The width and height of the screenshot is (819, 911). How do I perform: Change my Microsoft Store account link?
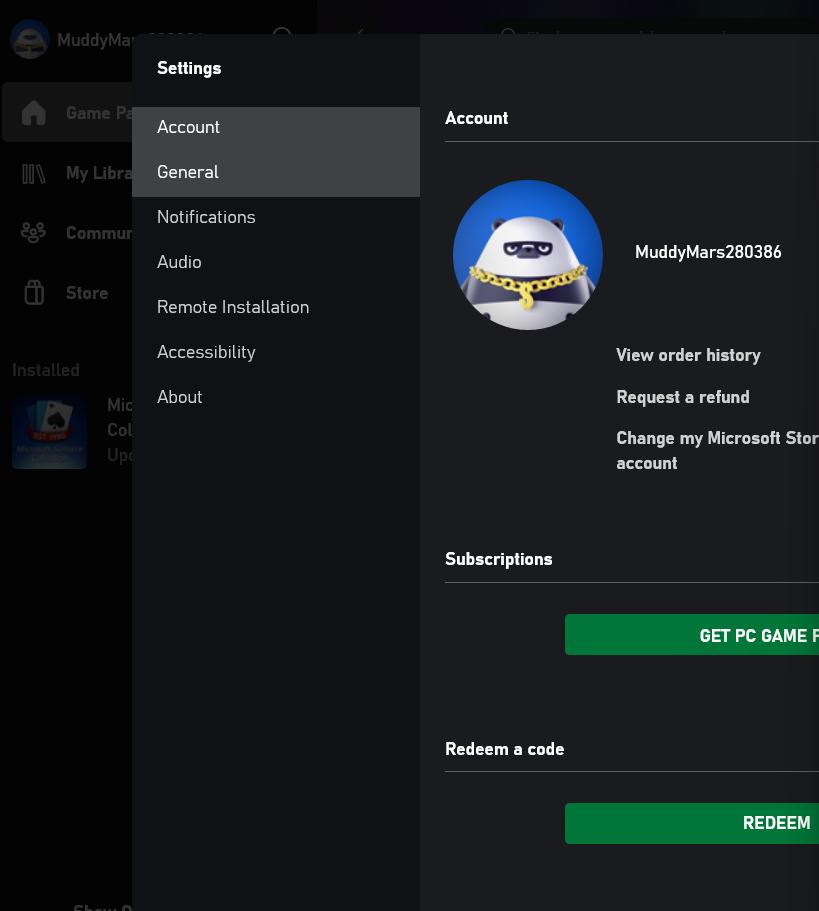coord(717,450)
